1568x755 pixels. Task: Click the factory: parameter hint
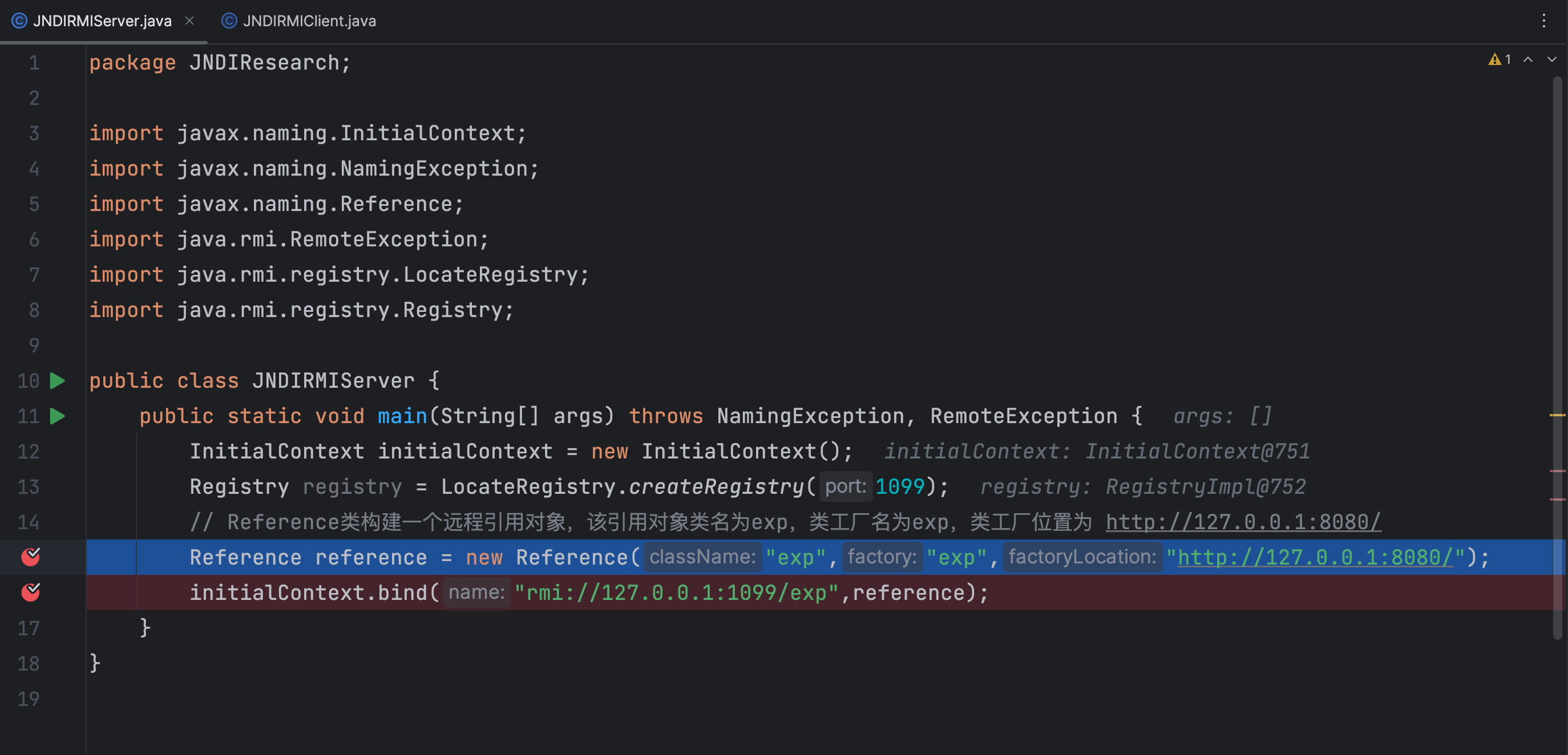click(882, 557)
